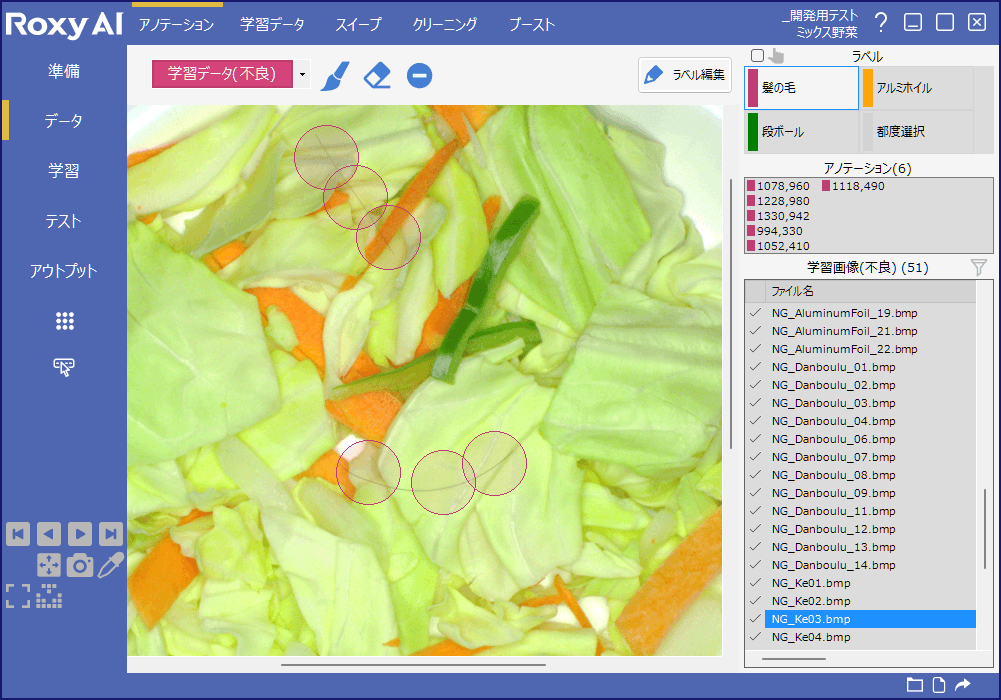Open the filter funnel for training images
The height and width of the screenshot is (700, 1001).
click(x=979, y=267)
